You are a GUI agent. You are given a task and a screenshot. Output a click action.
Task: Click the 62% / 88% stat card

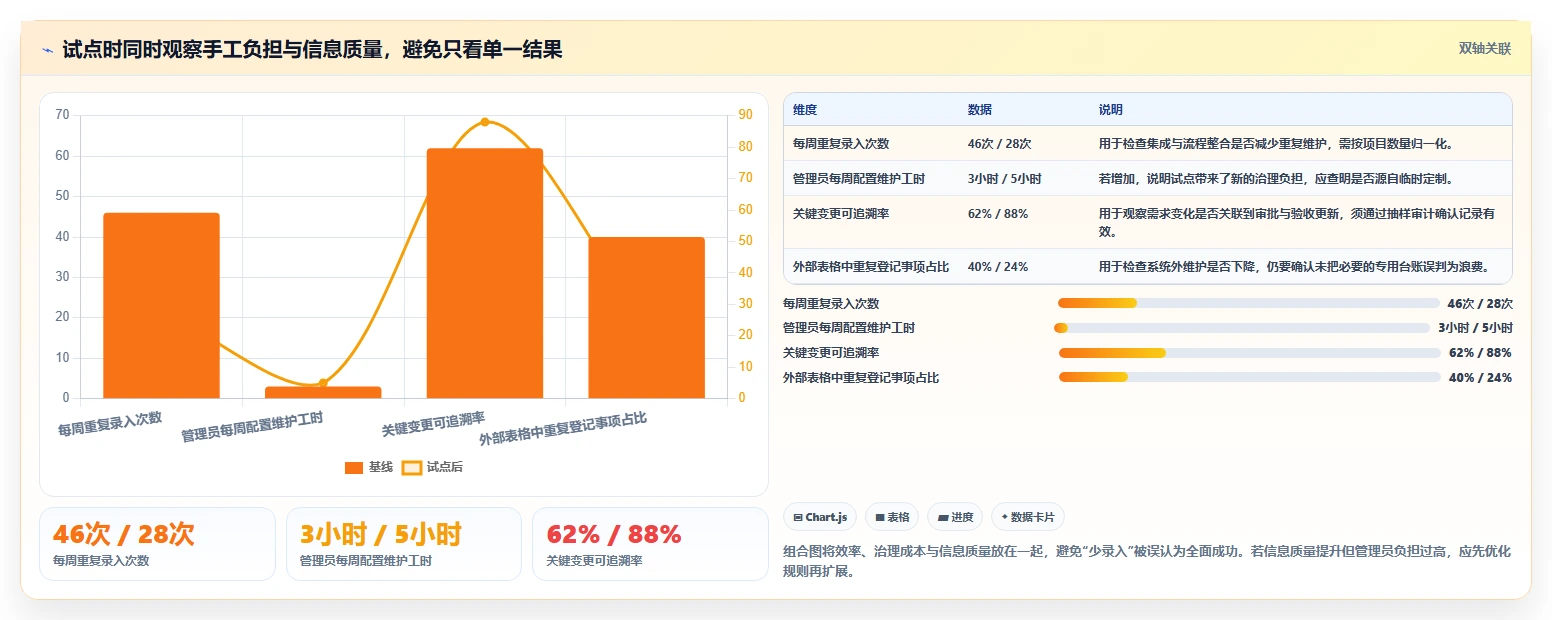click(650, 544)
